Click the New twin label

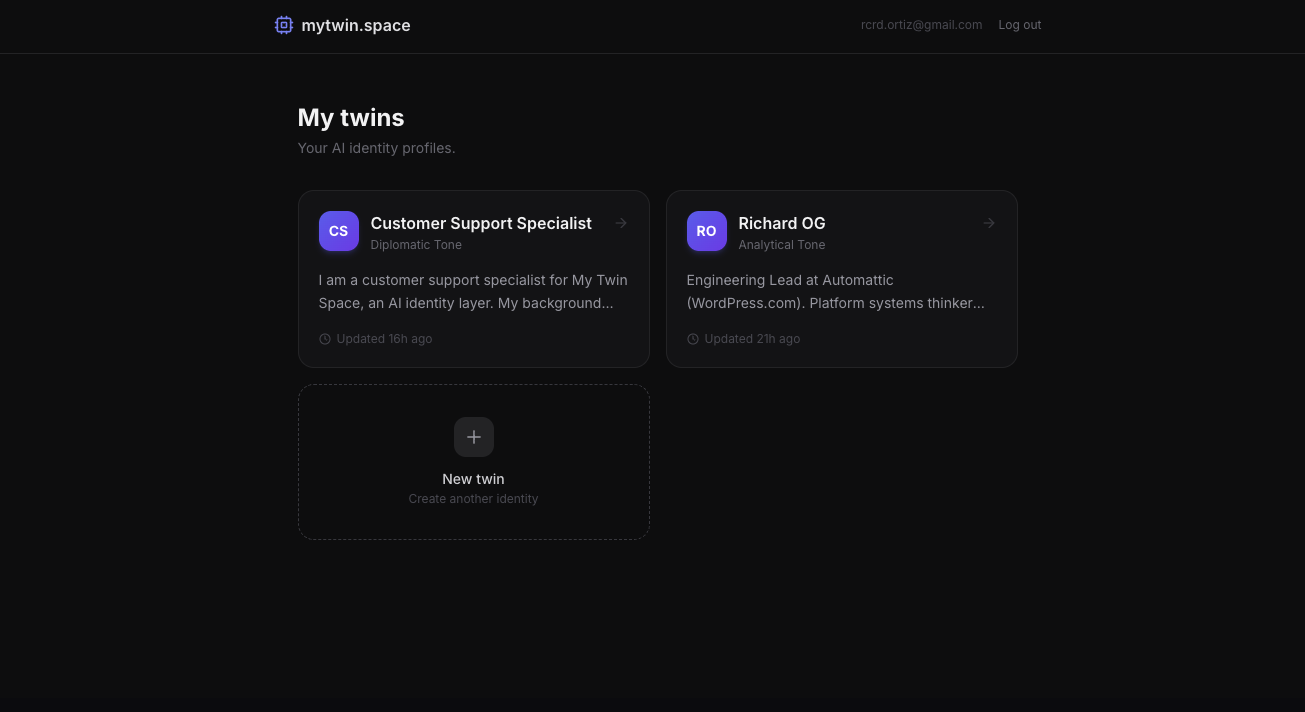pos(473,479)
